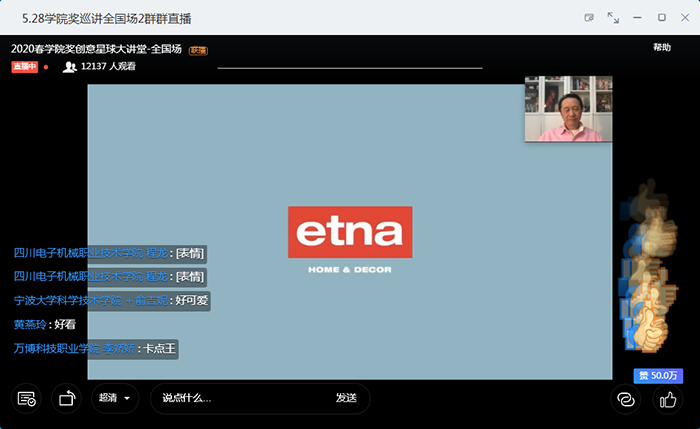Open the 超清 quality dropdown
700x429 pixels.
[114, 398]
